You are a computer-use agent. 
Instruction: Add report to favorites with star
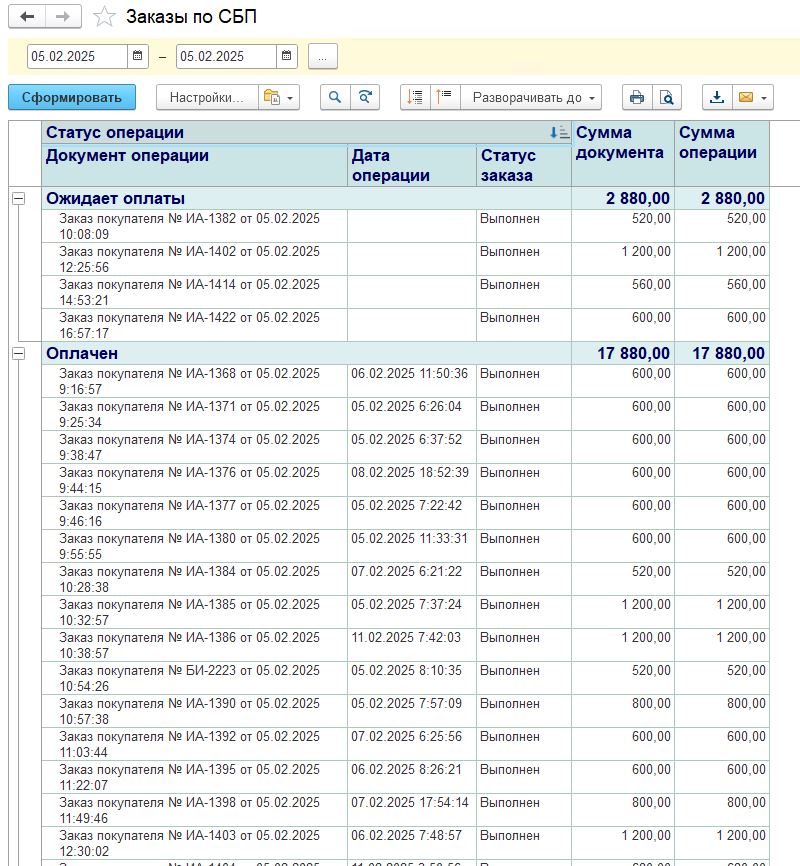[104, 17]
